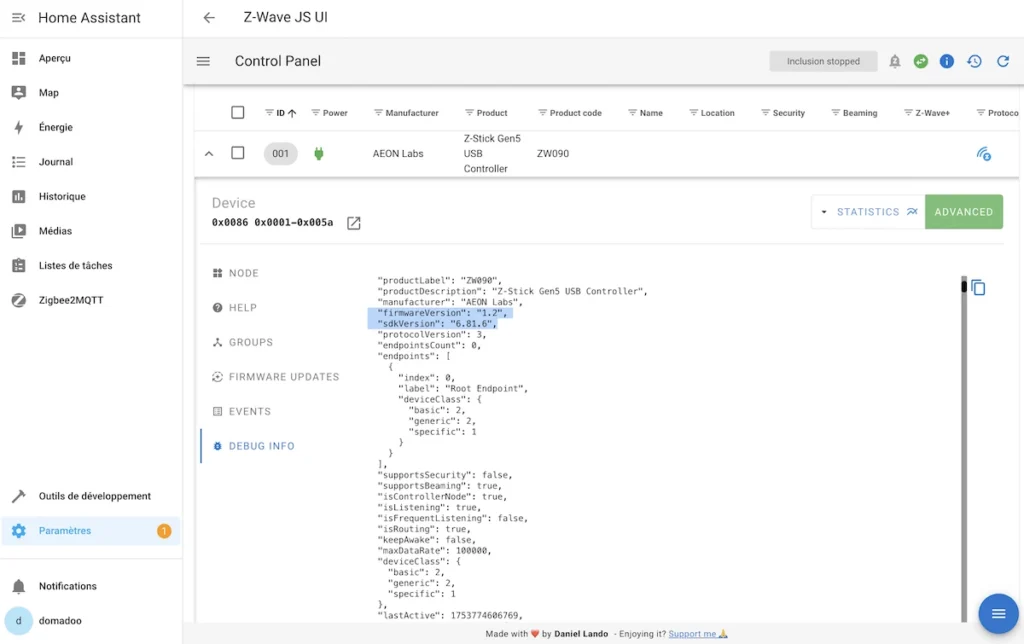
Task: Click the Inclusion stopped status button
Action: [823, 61]
